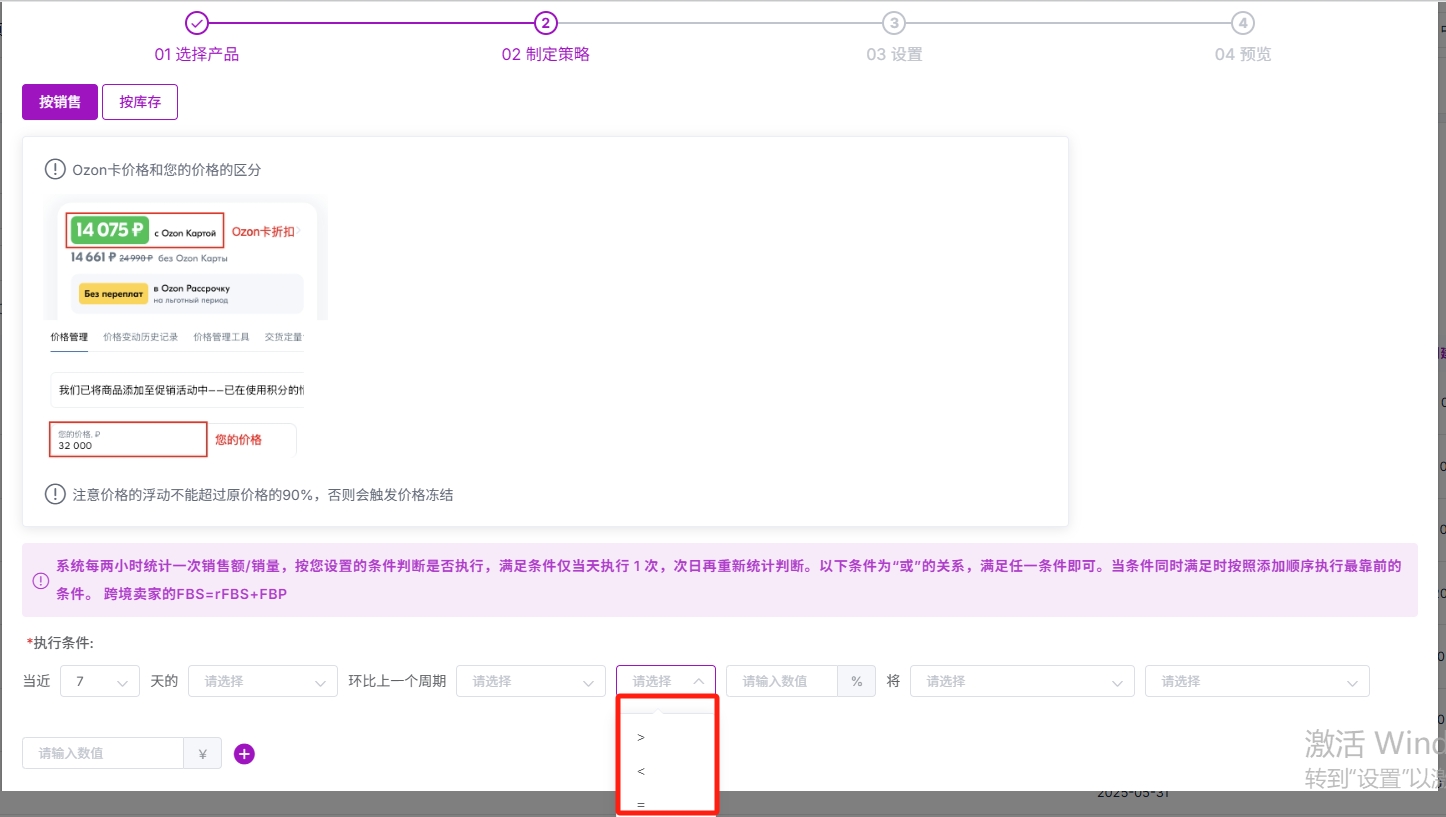Viewport: 1446px width, 817px height.
Task: Click the step 4 circle indicator
Action: pos(1243,23)
